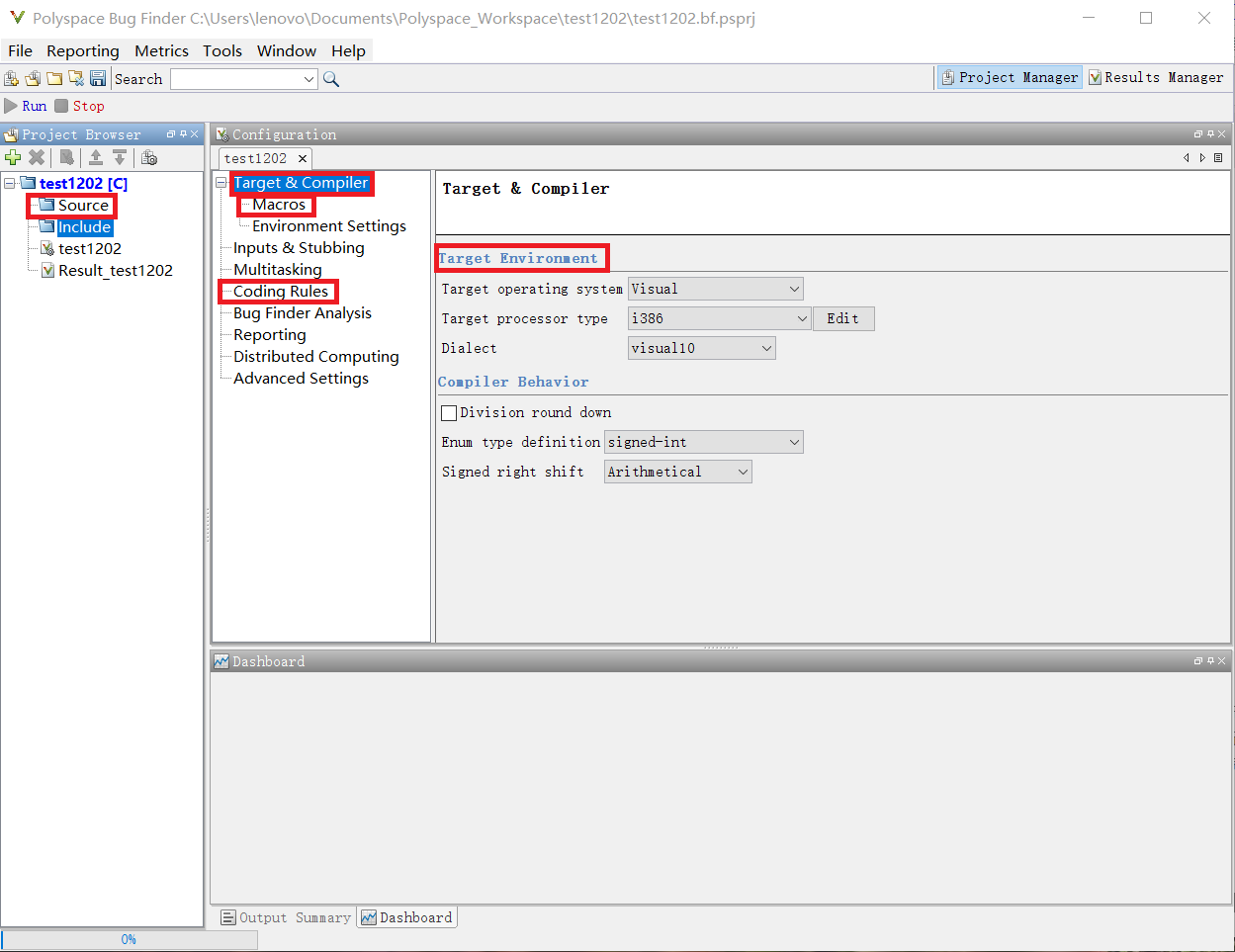
Task: Save the project with floppy disk icon
Action: [98, 78]
